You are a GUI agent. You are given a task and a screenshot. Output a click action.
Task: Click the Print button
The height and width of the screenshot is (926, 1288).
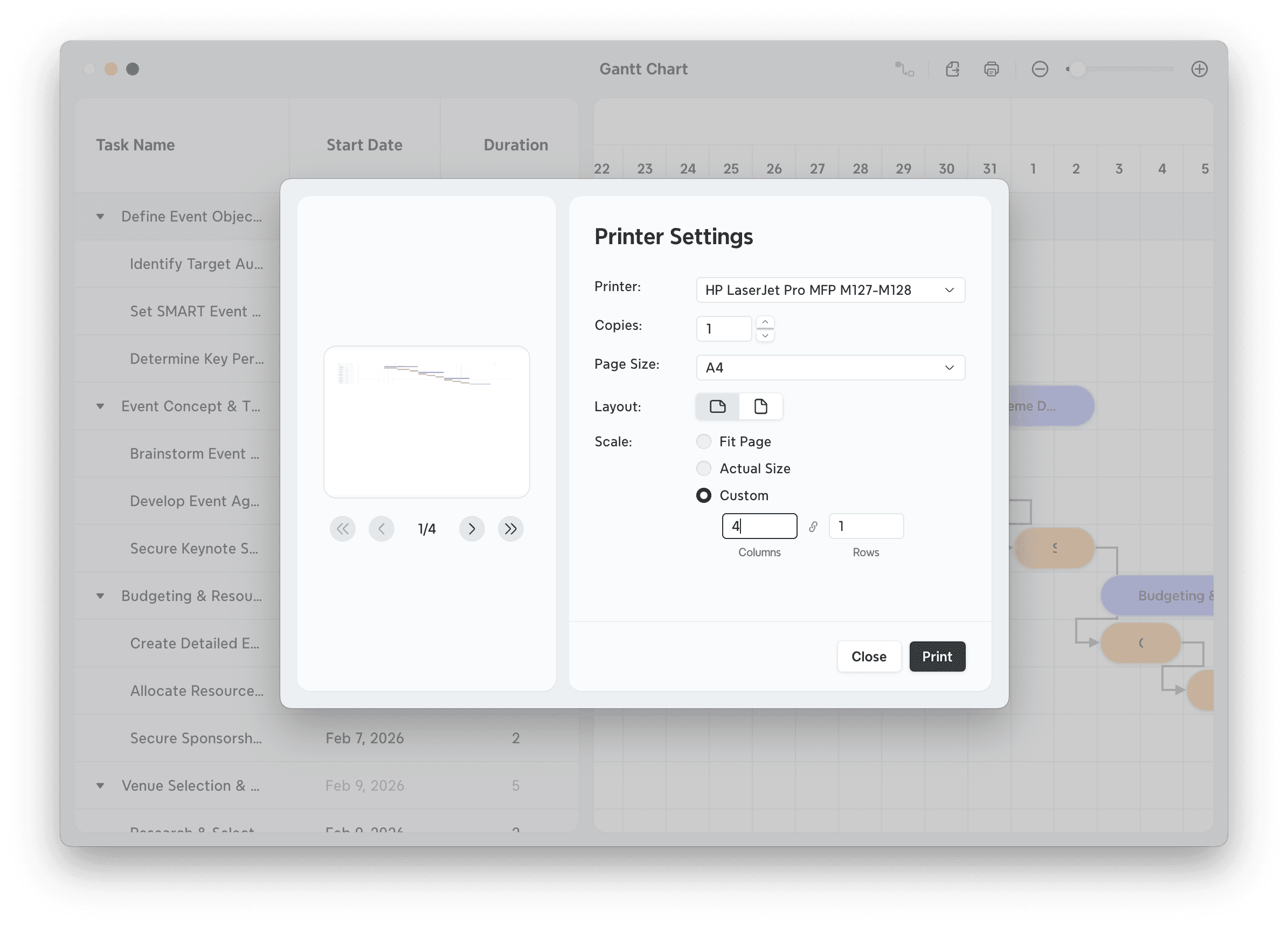click(937, 656)
